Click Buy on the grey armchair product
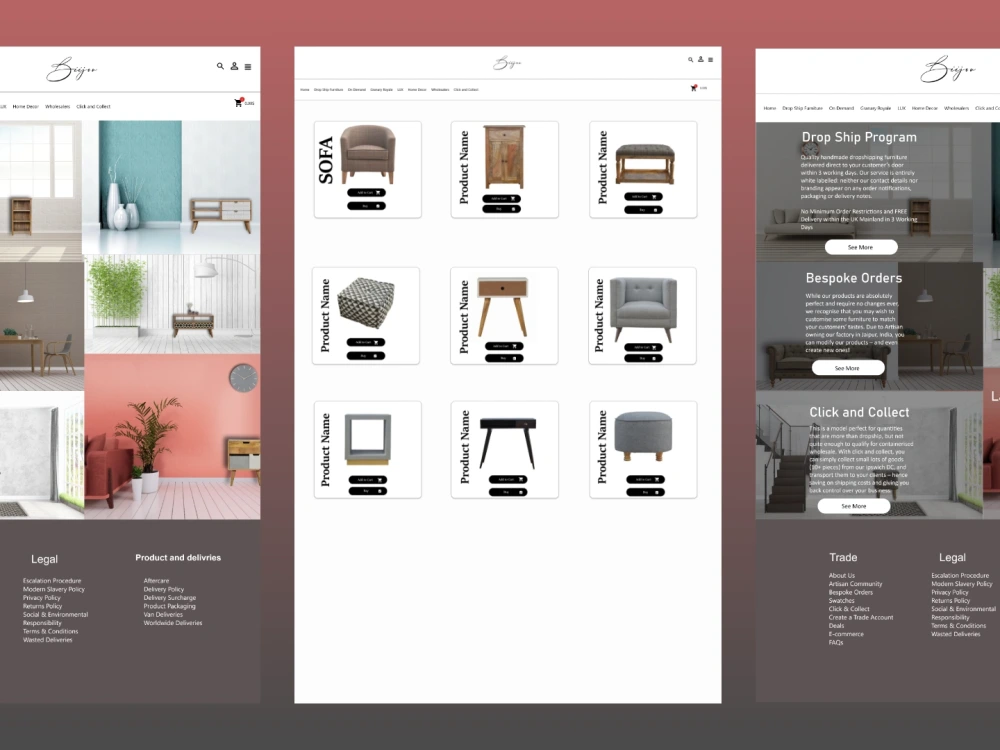 [643, 357]
